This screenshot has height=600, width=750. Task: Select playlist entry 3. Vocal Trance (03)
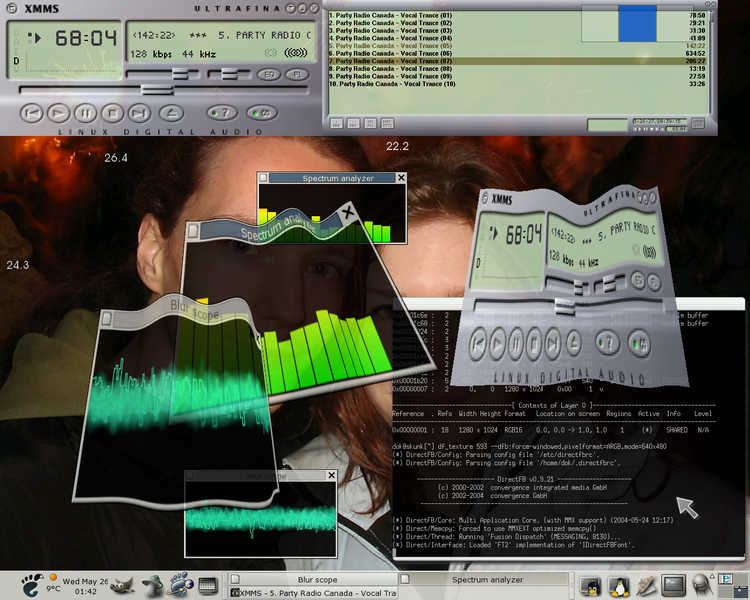pos(517,31)
